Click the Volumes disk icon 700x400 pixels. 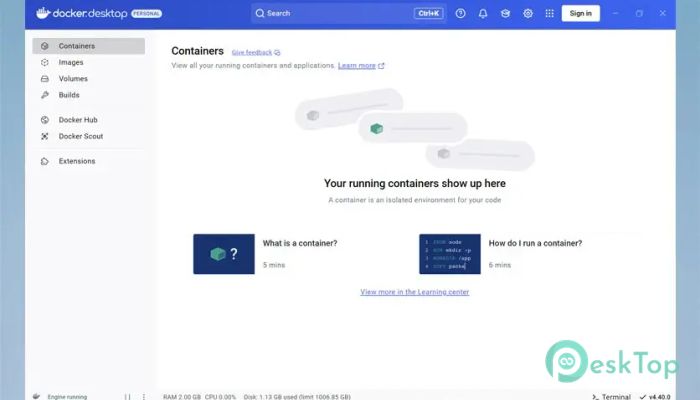(x=45, y=79)
